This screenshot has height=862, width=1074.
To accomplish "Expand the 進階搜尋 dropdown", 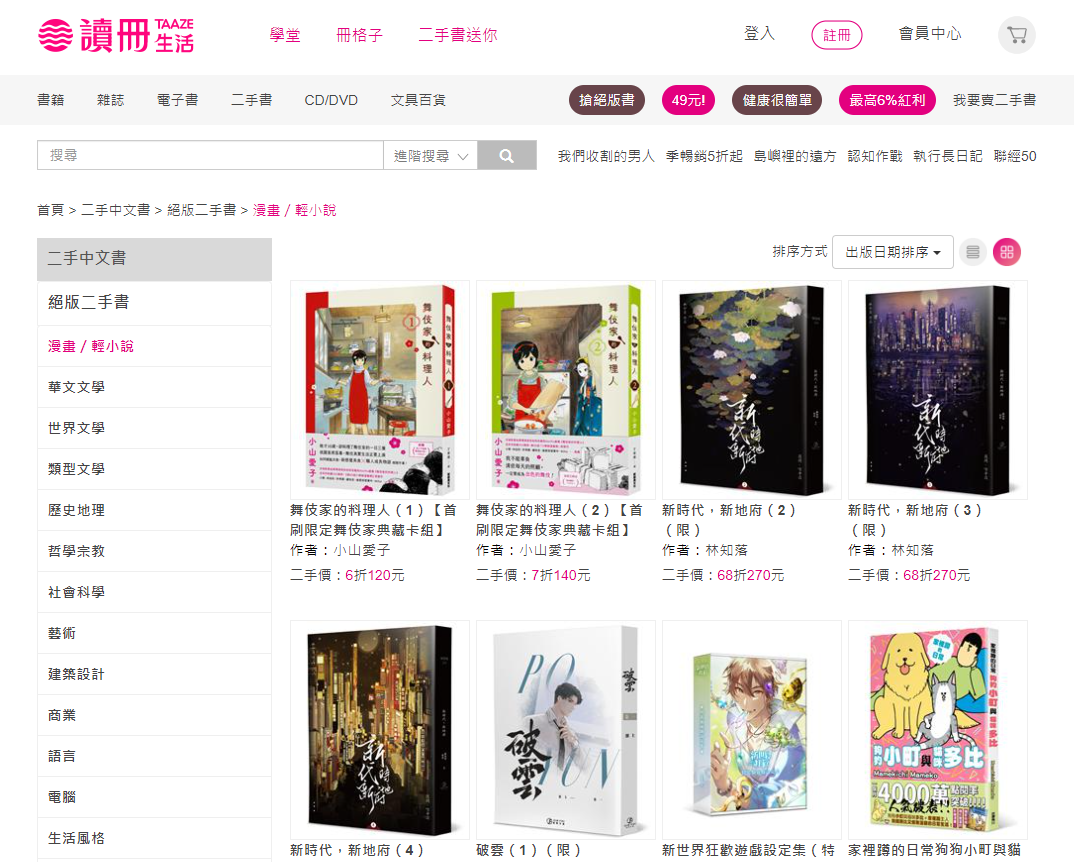I will [431, 156].
